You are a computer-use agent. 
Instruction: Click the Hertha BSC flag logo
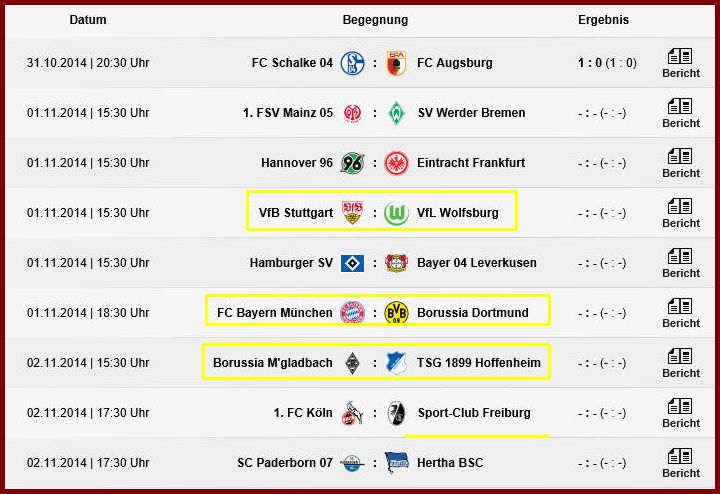pos(396,462)
